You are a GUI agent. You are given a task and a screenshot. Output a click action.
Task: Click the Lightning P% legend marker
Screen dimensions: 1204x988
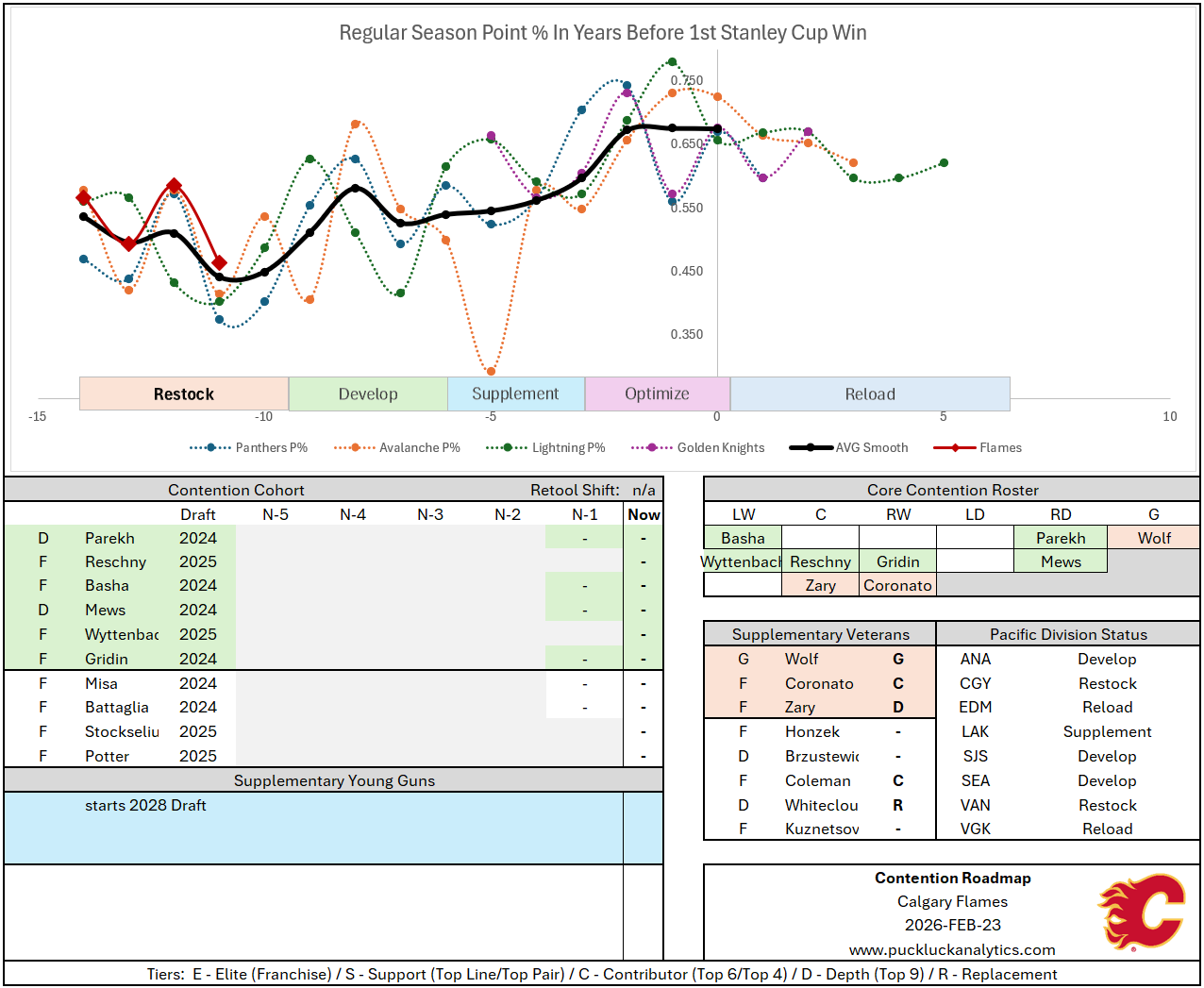[x=508, y=447]
